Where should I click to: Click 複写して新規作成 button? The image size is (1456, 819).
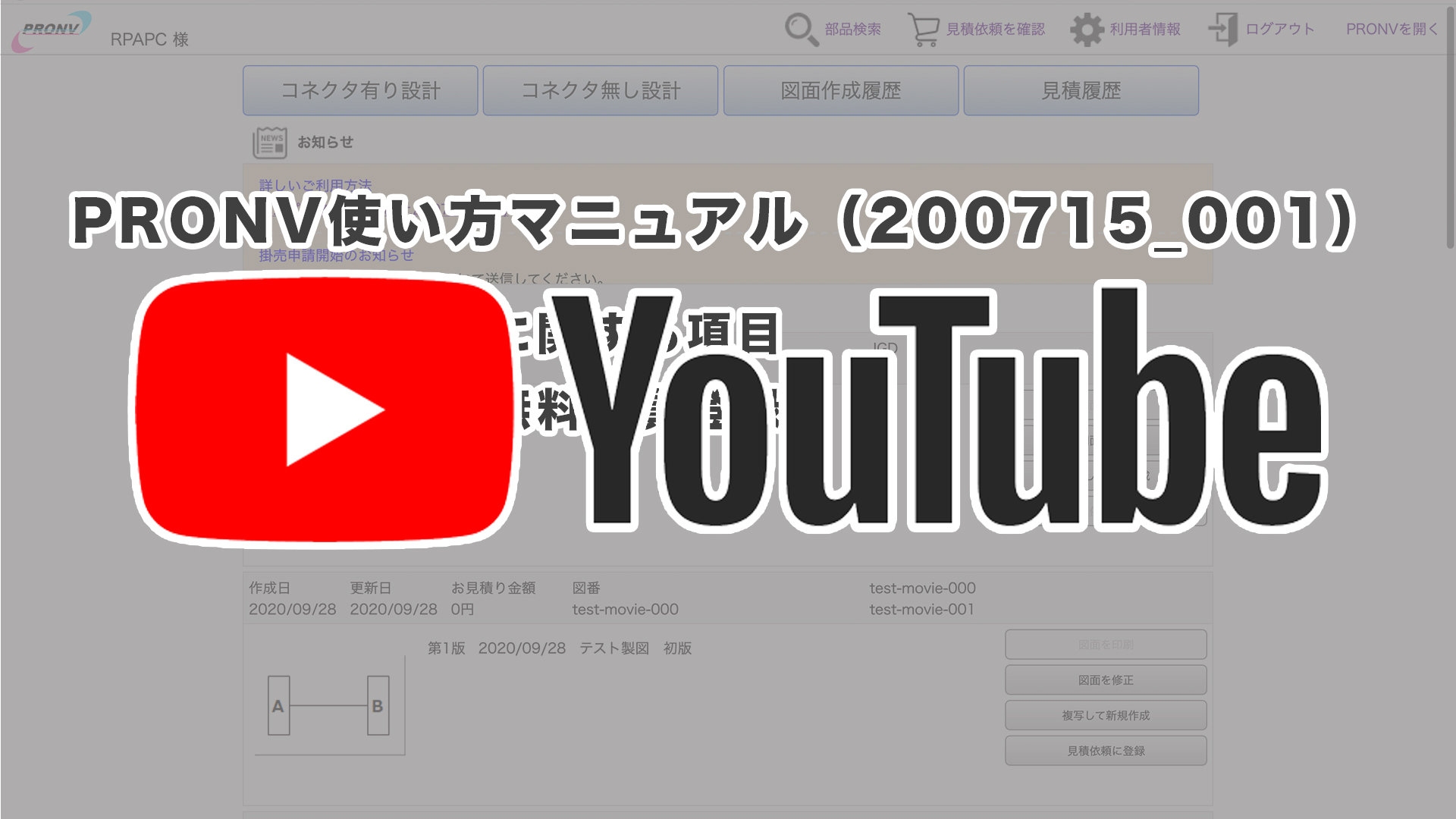[1106, 715]
